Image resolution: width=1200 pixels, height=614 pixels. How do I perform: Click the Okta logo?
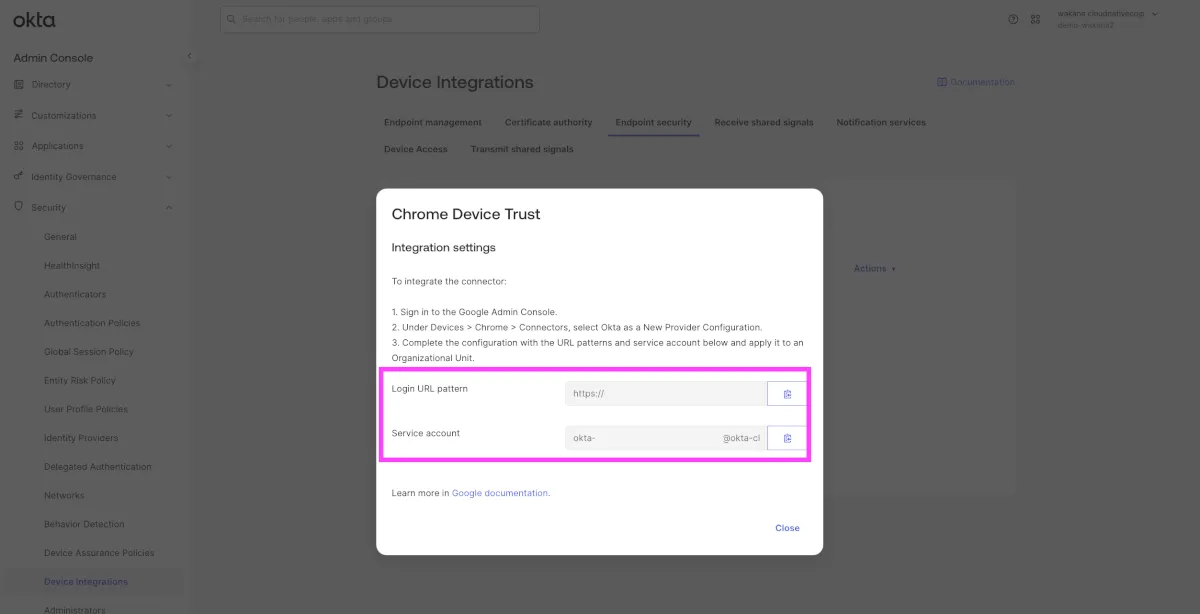34,20
